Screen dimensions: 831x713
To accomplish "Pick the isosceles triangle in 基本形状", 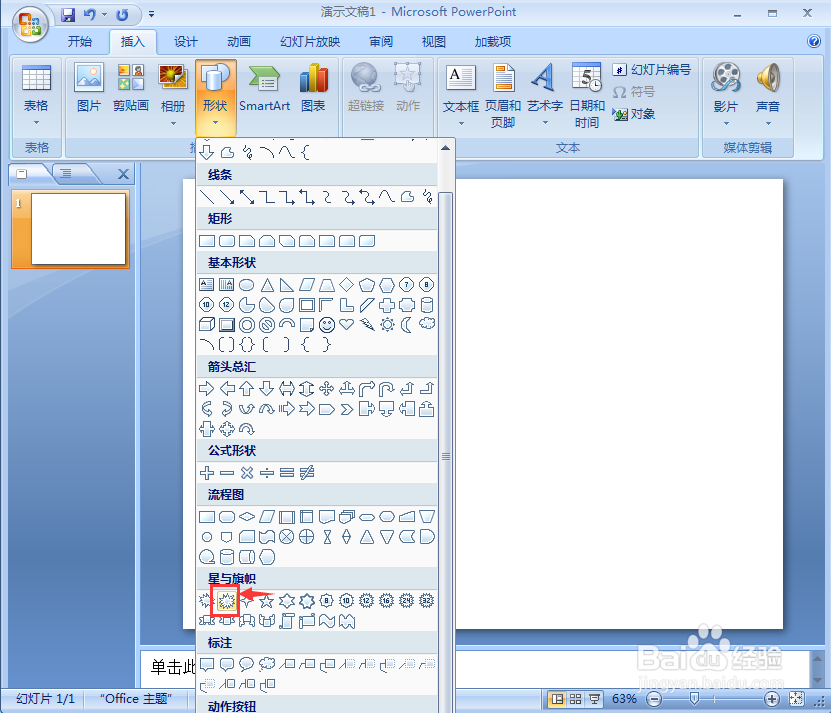I will [x=267, y=285].
